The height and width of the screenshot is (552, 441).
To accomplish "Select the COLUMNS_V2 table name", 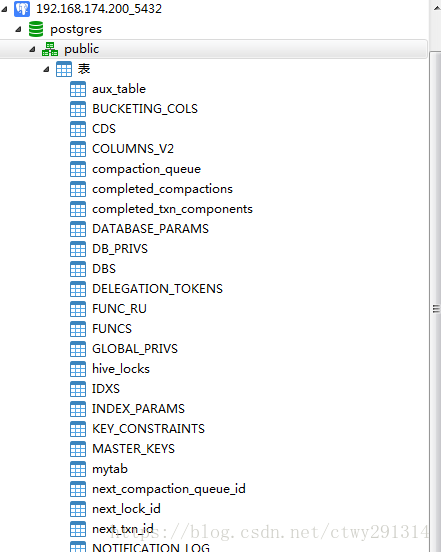I will [x=133, y=149].
